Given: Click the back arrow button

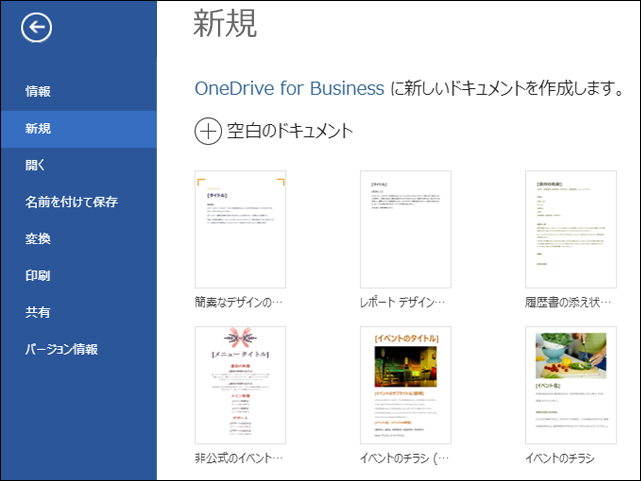Looking at the screenshot, I should pos(37,29).
